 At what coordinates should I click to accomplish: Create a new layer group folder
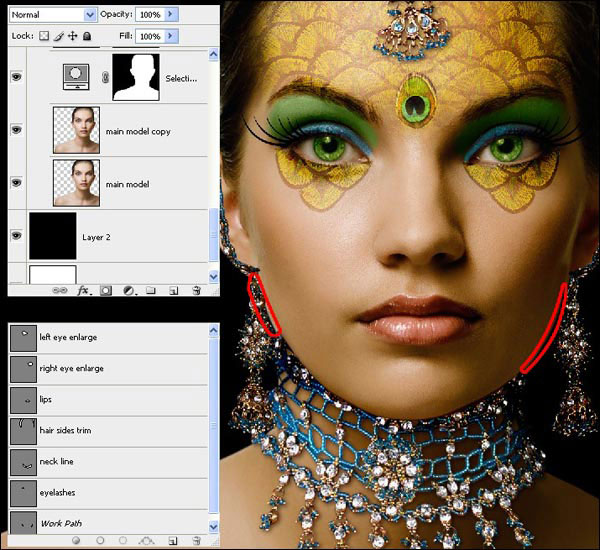coord(151,291)
